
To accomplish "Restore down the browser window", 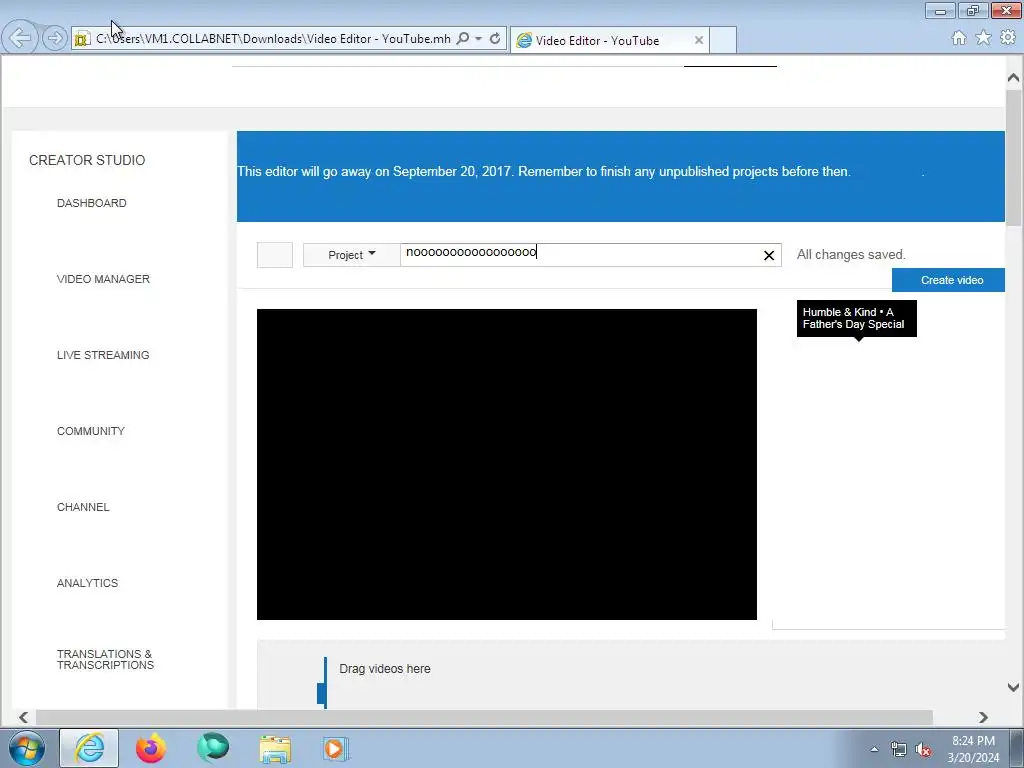I will tap(973, 11).
